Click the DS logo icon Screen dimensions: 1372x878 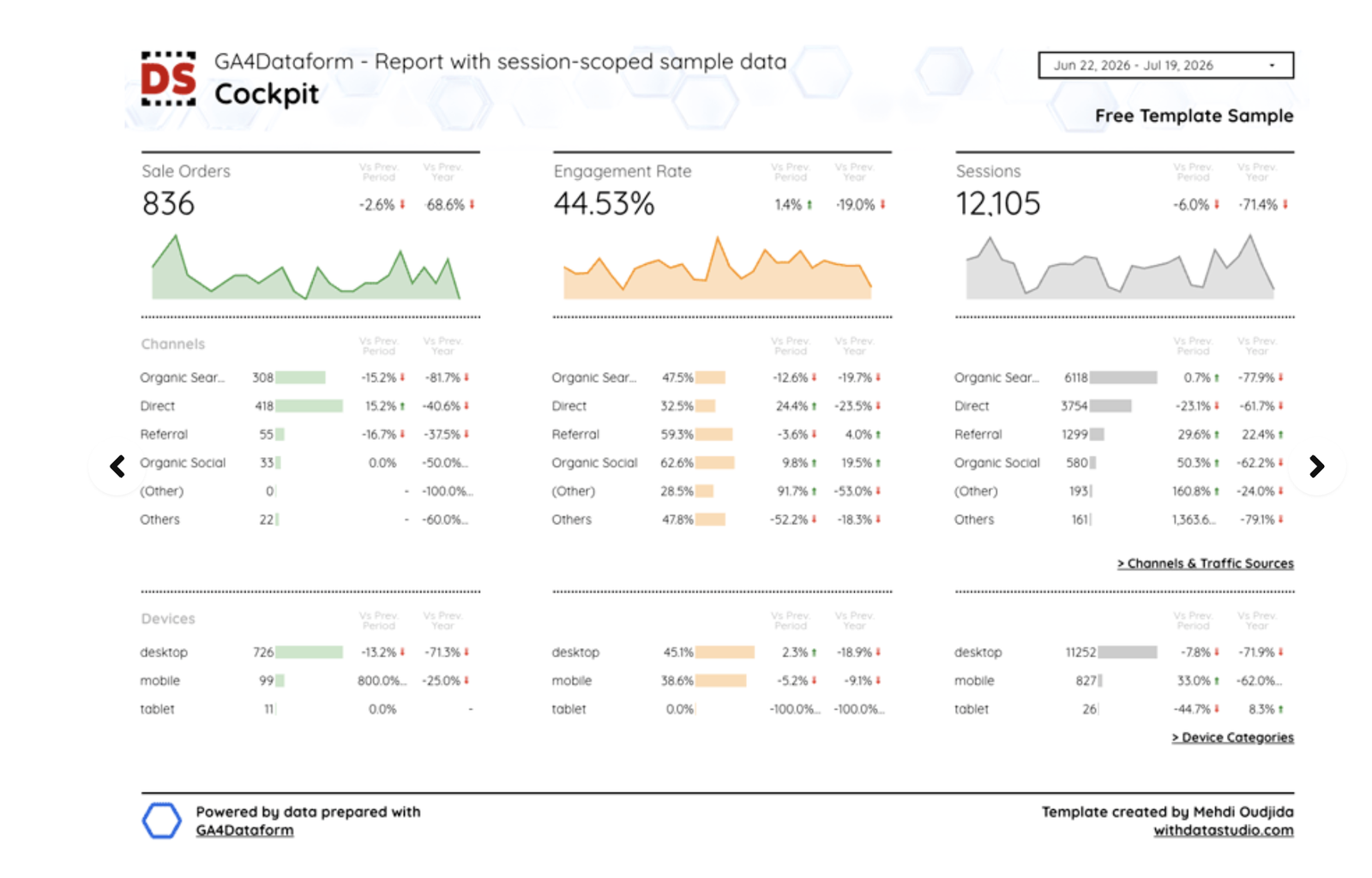coord(168,79)
